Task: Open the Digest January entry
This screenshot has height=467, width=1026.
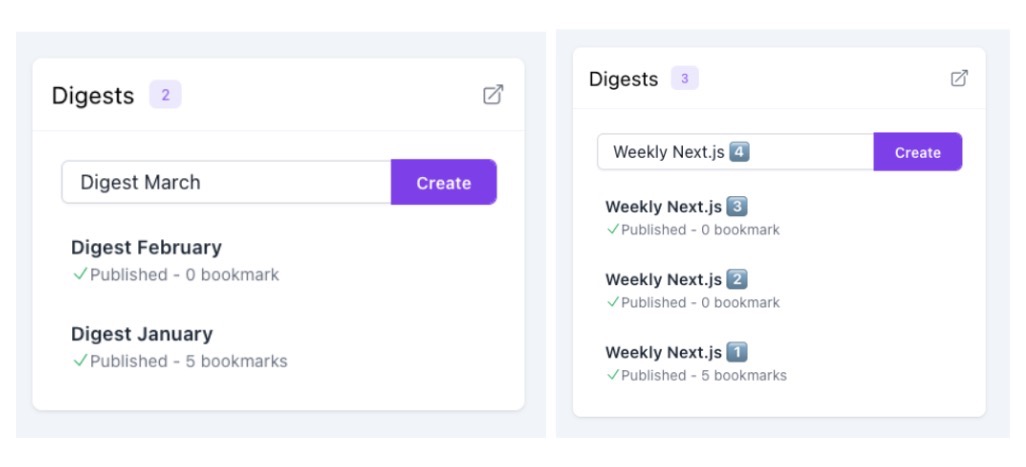Action: coord(141,334)
